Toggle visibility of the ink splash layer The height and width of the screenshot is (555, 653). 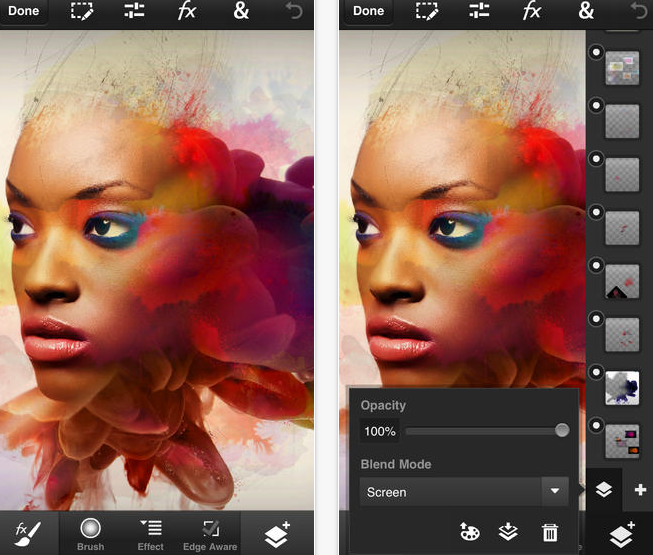click(596, 372)
